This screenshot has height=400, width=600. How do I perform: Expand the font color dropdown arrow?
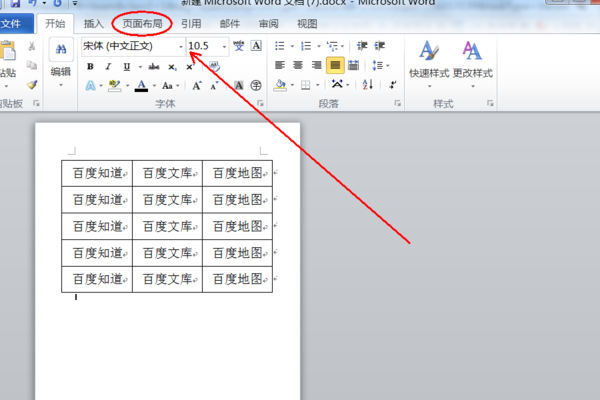point(154,86)
